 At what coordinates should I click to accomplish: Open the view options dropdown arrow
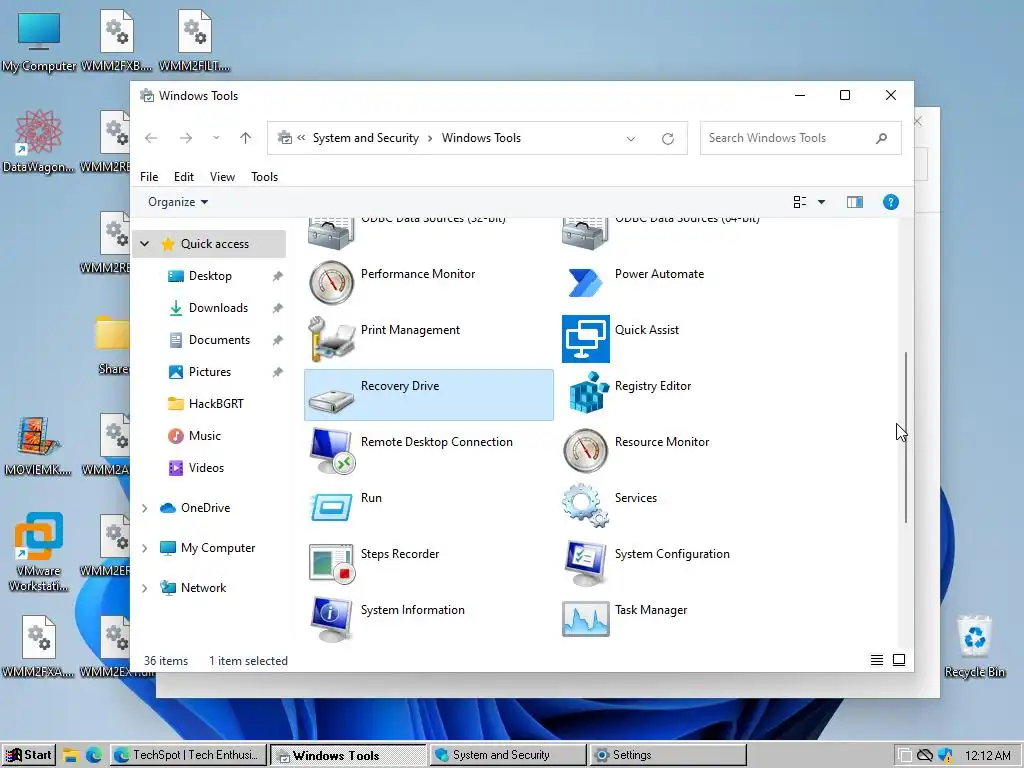pyautogui.click(x=822, y=202)
